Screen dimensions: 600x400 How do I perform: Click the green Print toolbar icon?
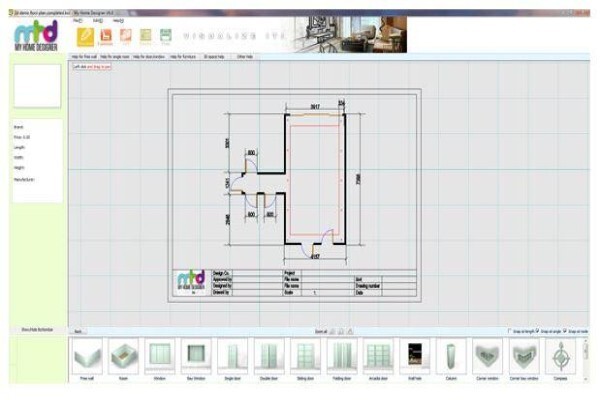pyautogui.click(x=165, y=36)
